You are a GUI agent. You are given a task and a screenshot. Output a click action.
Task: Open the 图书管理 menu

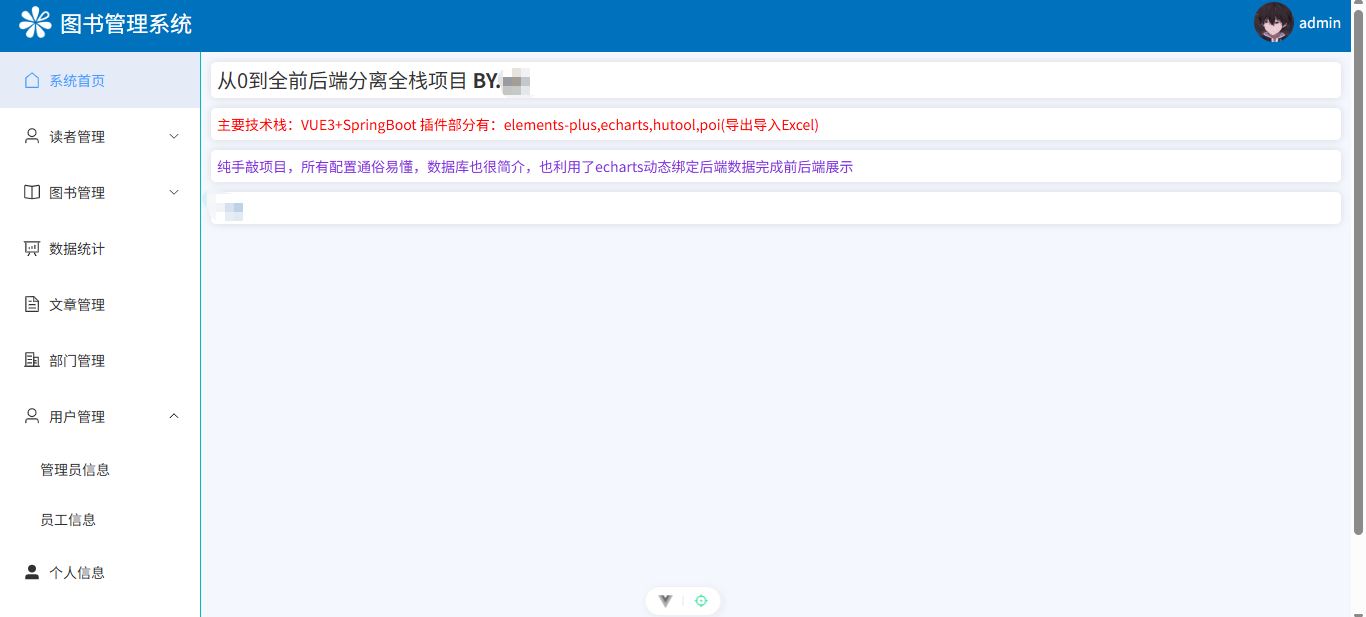pos(100,192)
